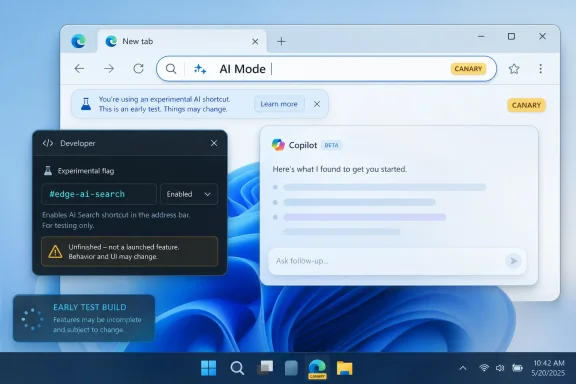The height and width of the screenshot is (384, 576).
Task: Click the flask icon in experimental banner
Action: (x=86, y=104)
